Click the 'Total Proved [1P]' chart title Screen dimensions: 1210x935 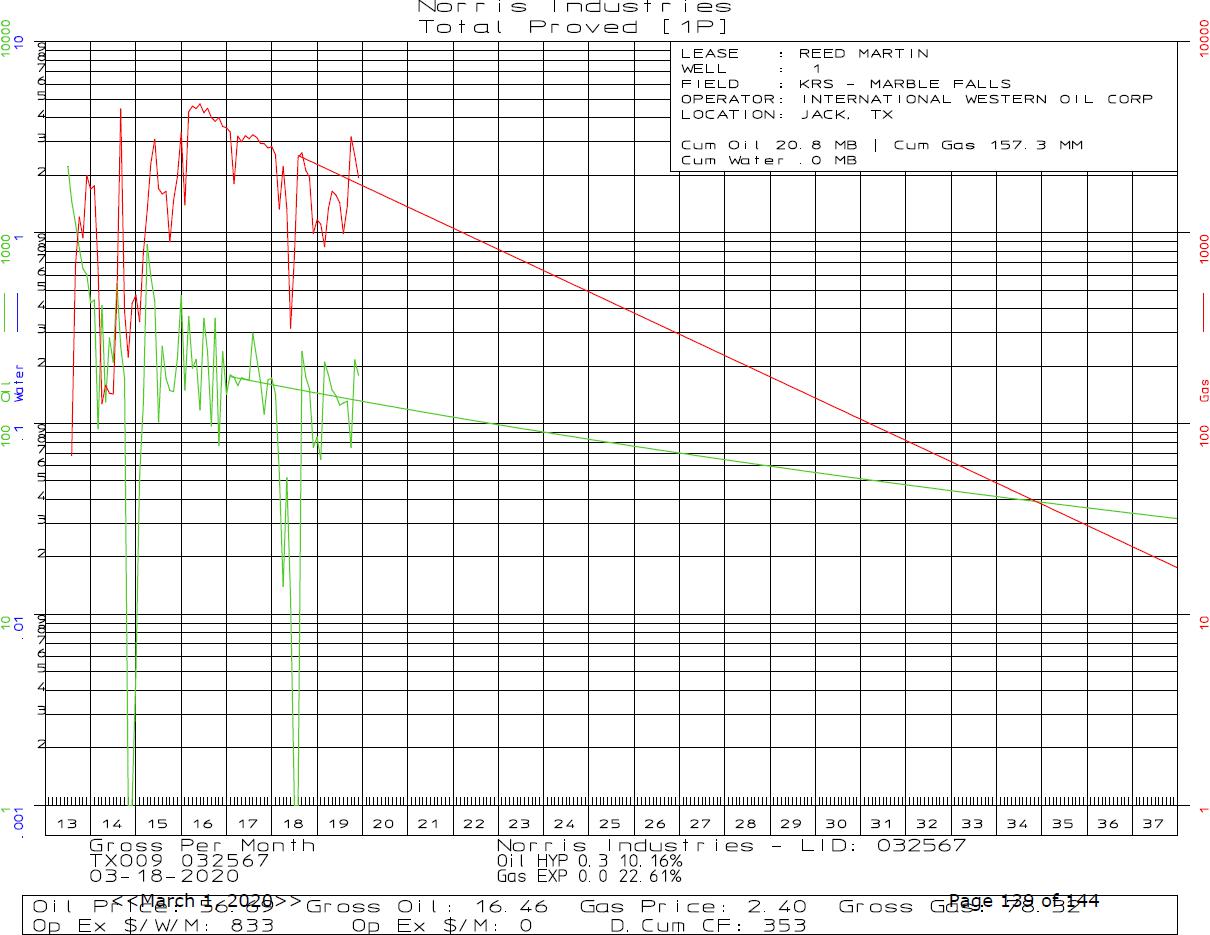click(574, 27)
